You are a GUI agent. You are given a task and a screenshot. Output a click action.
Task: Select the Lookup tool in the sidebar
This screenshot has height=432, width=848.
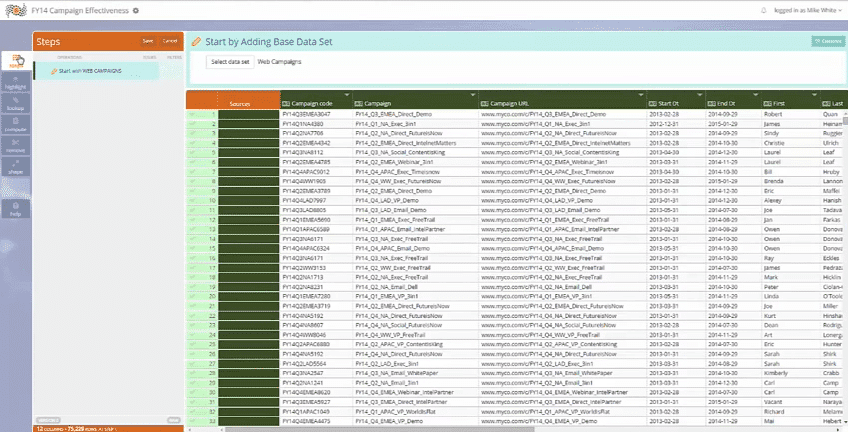(x=15, y=103)
